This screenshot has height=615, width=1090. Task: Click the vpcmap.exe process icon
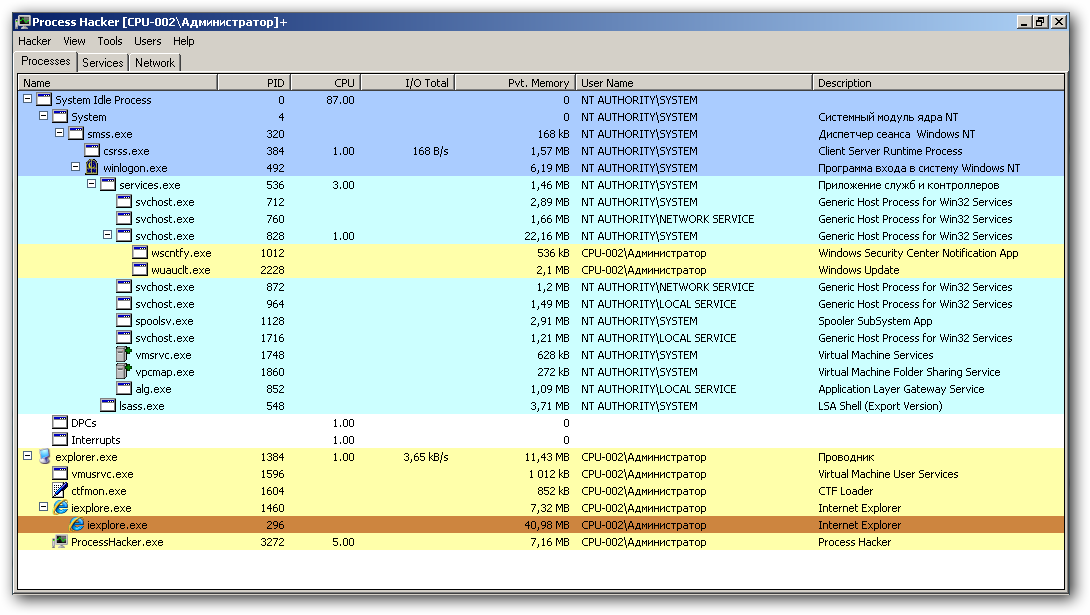(124, 372)
